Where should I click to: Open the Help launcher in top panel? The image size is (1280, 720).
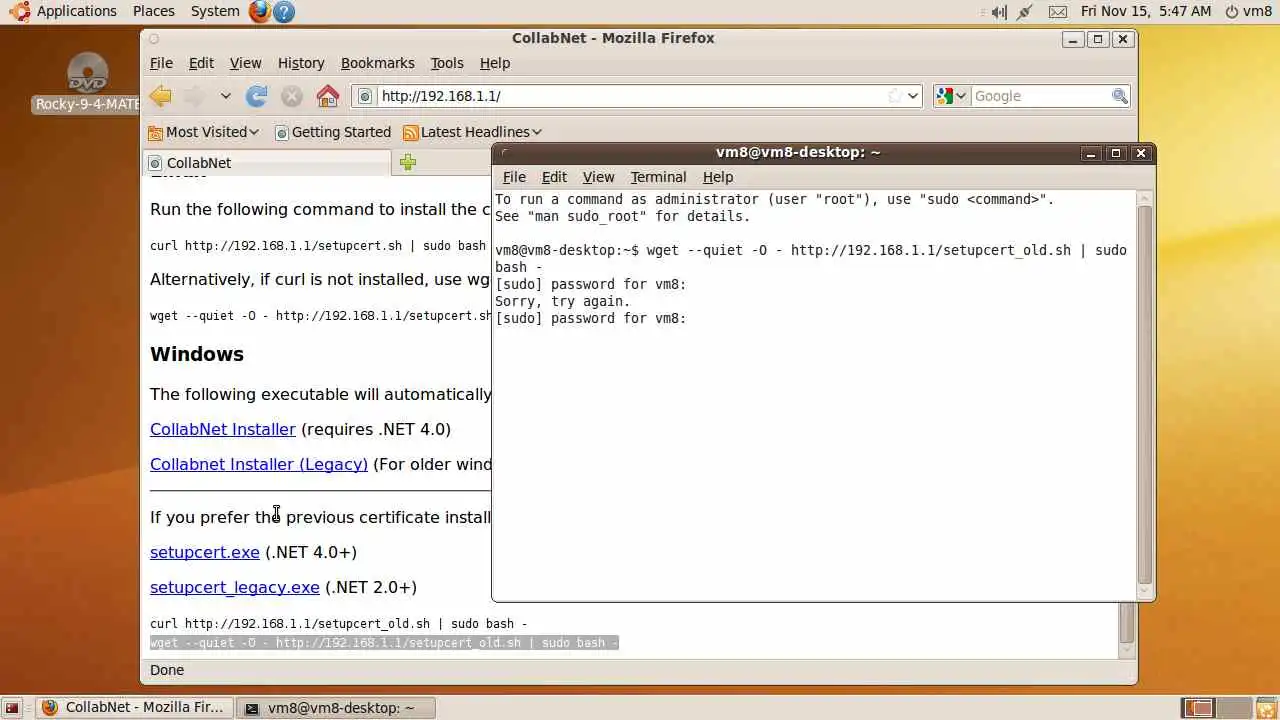point(284,11)
